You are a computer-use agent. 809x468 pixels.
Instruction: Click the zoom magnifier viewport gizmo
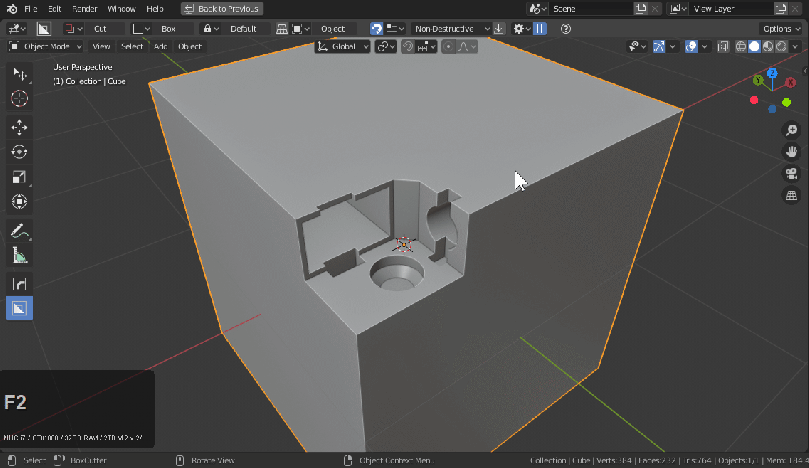[791, 130]
